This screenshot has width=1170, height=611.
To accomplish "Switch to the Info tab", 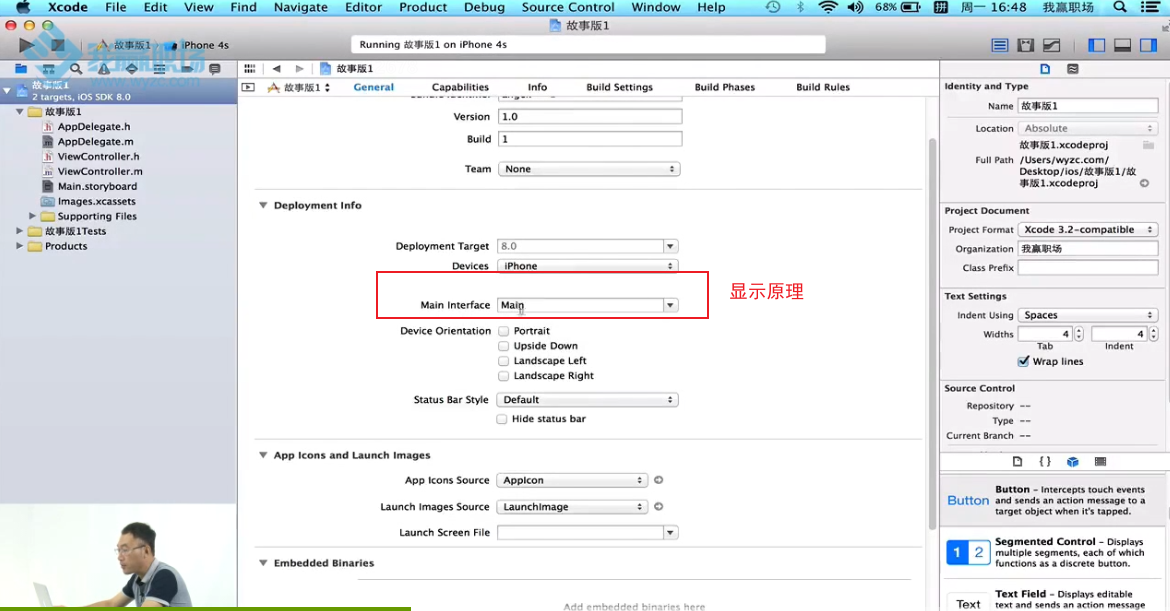I will click(x=537, y=87).
